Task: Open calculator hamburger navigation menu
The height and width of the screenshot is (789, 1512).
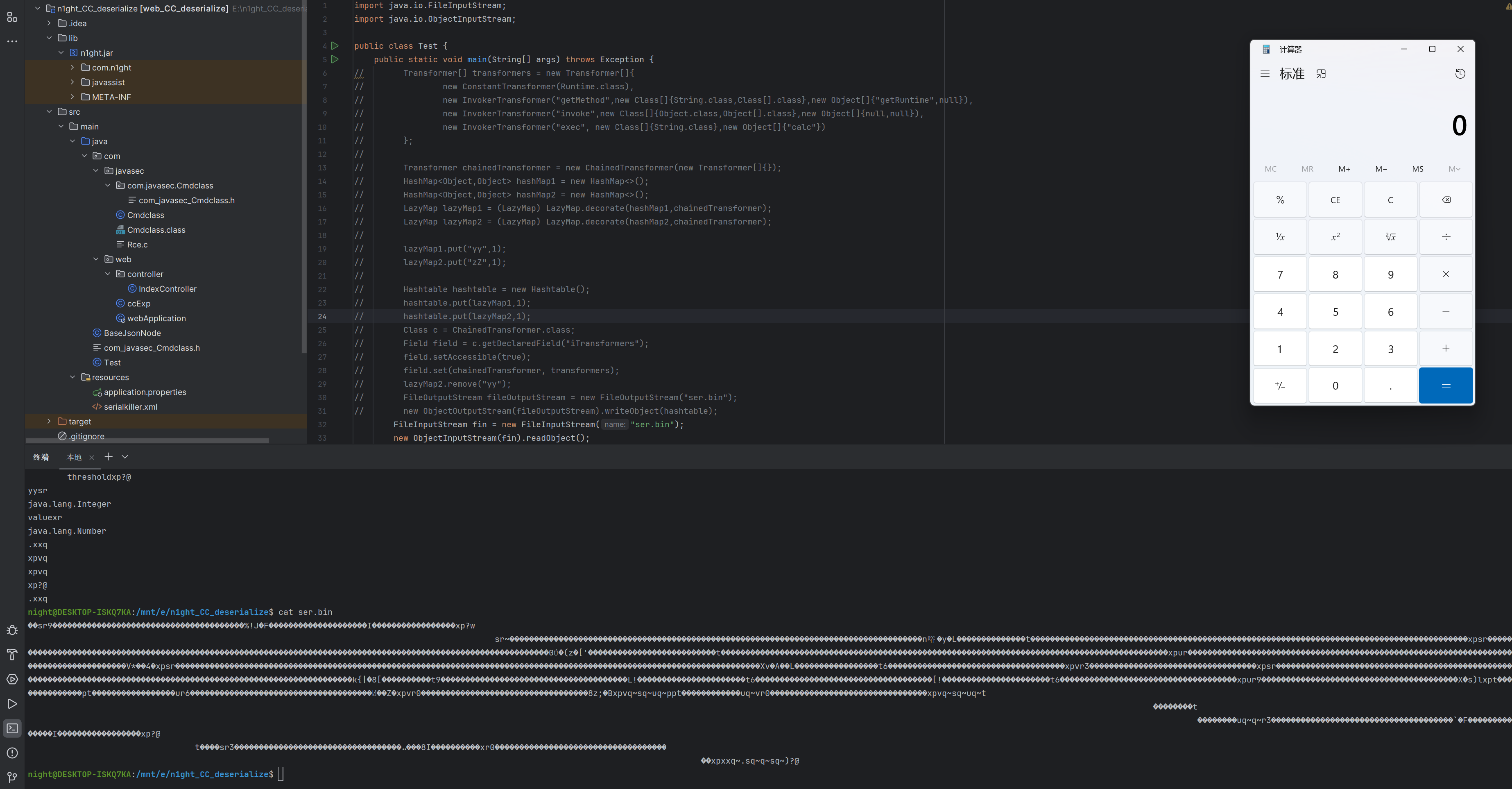Action: pyautogui.click(x=1265, y=74)
